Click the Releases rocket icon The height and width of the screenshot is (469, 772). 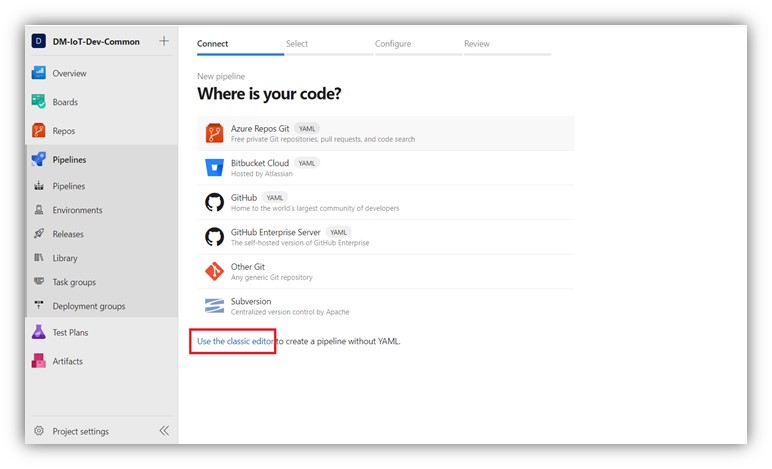pos(39,233)
